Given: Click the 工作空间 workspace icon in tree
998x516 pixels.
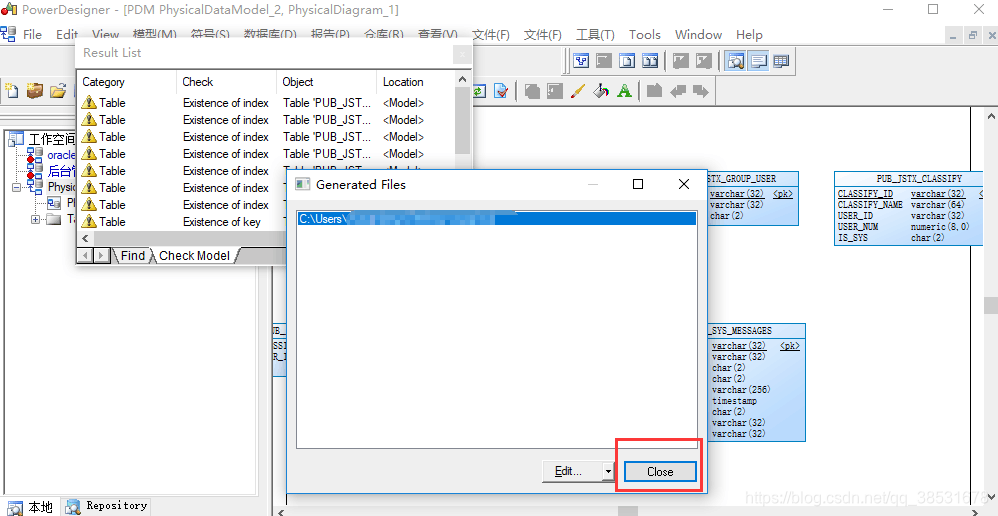Looking at the screenshot, I should tap(17, 139).
